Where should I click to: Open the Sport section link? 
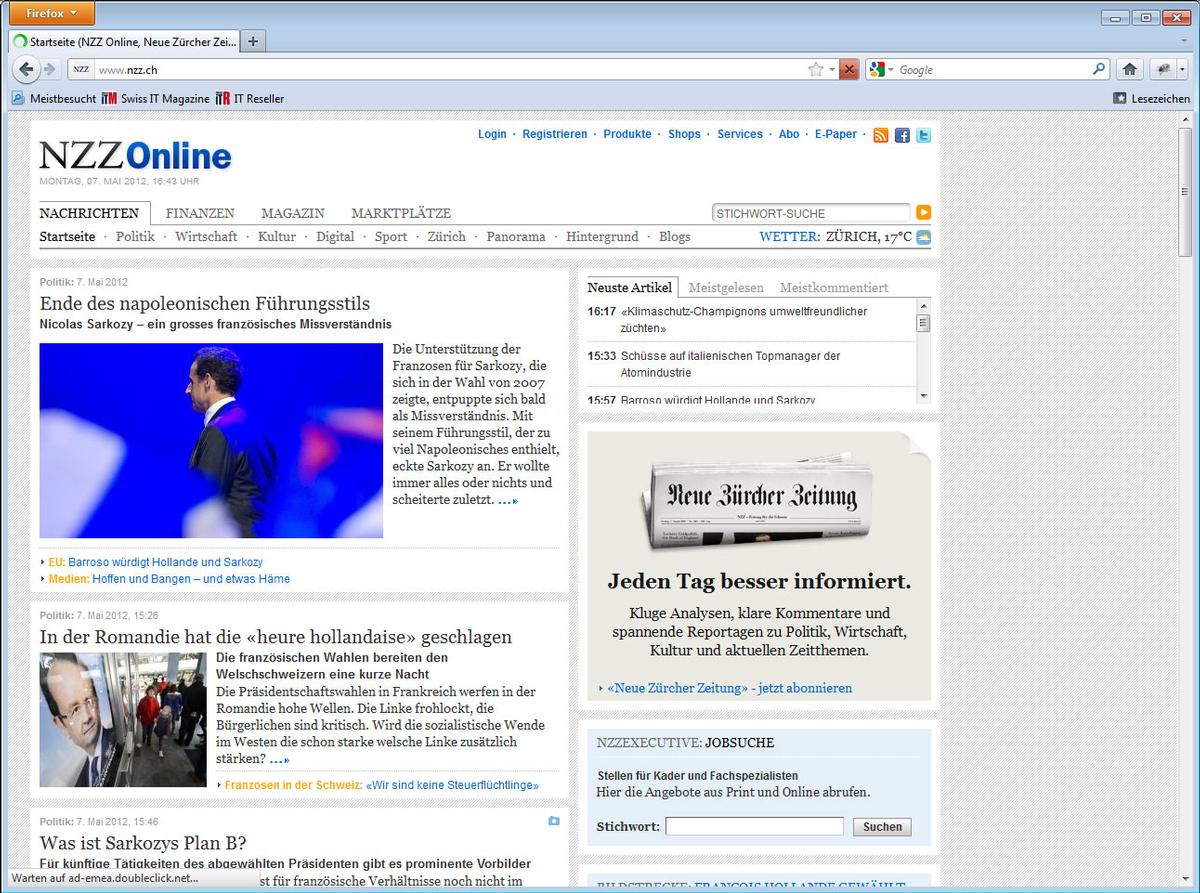(x=391, y=237)
